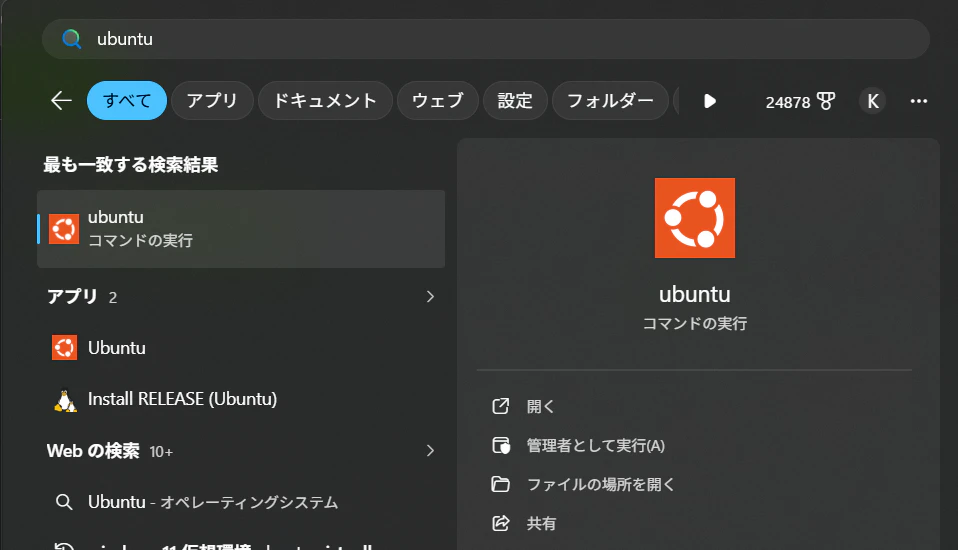Open the Ubuntu app result

[241, 348]
